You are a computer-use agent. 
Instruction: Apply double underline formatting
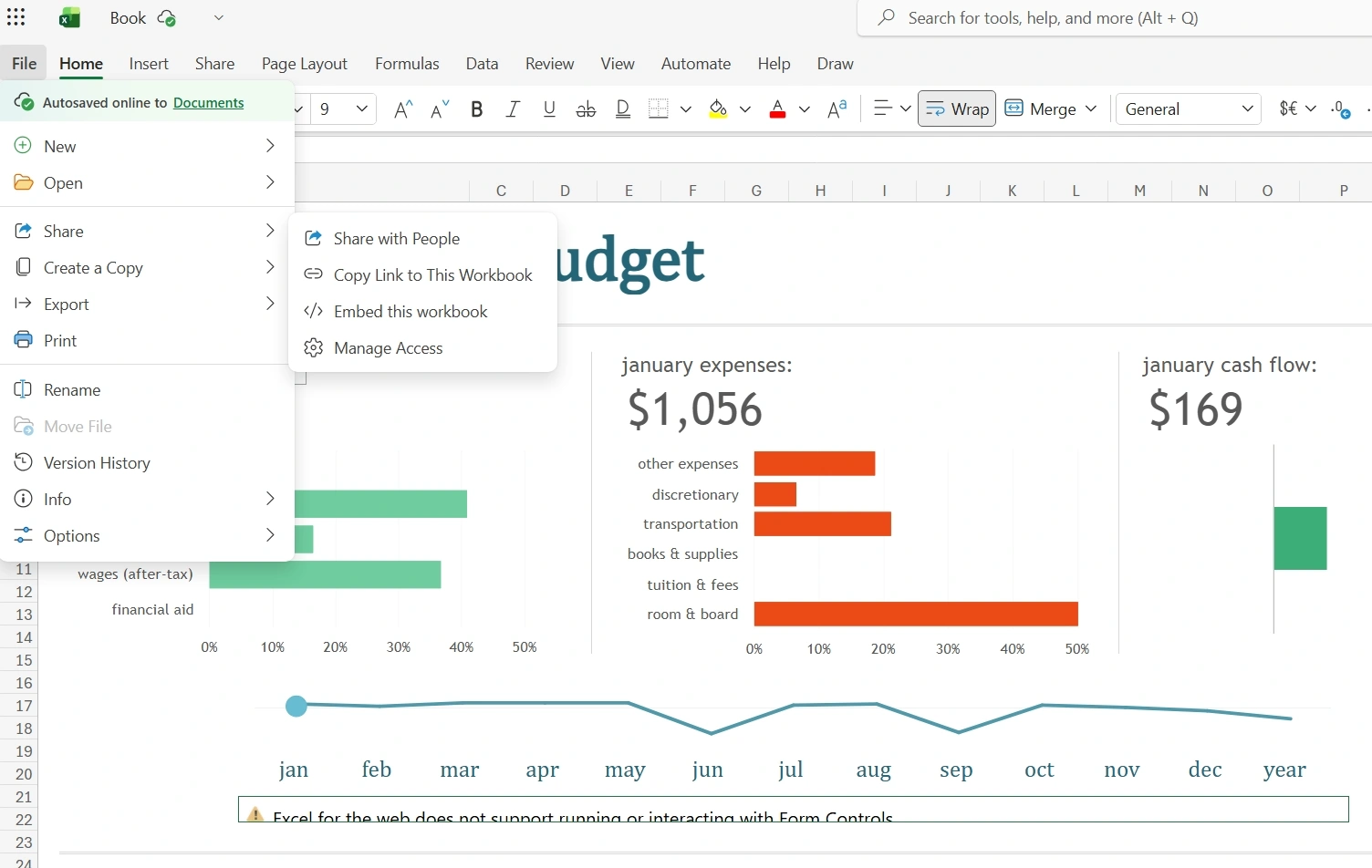(x=623, y=109)
